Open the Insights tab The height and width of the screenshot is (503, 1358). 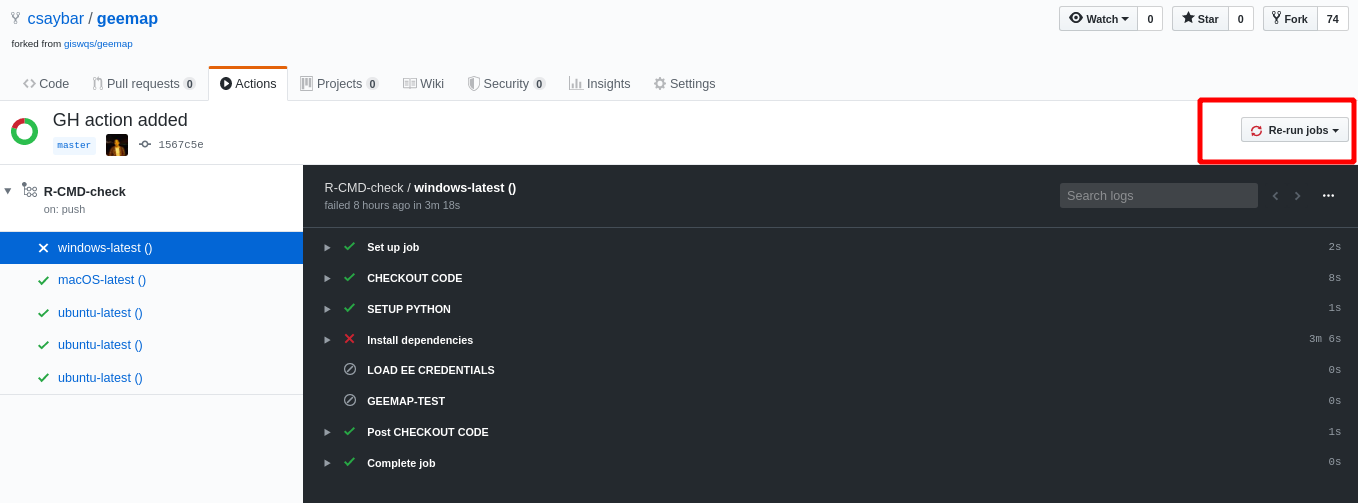pos(600,84)
